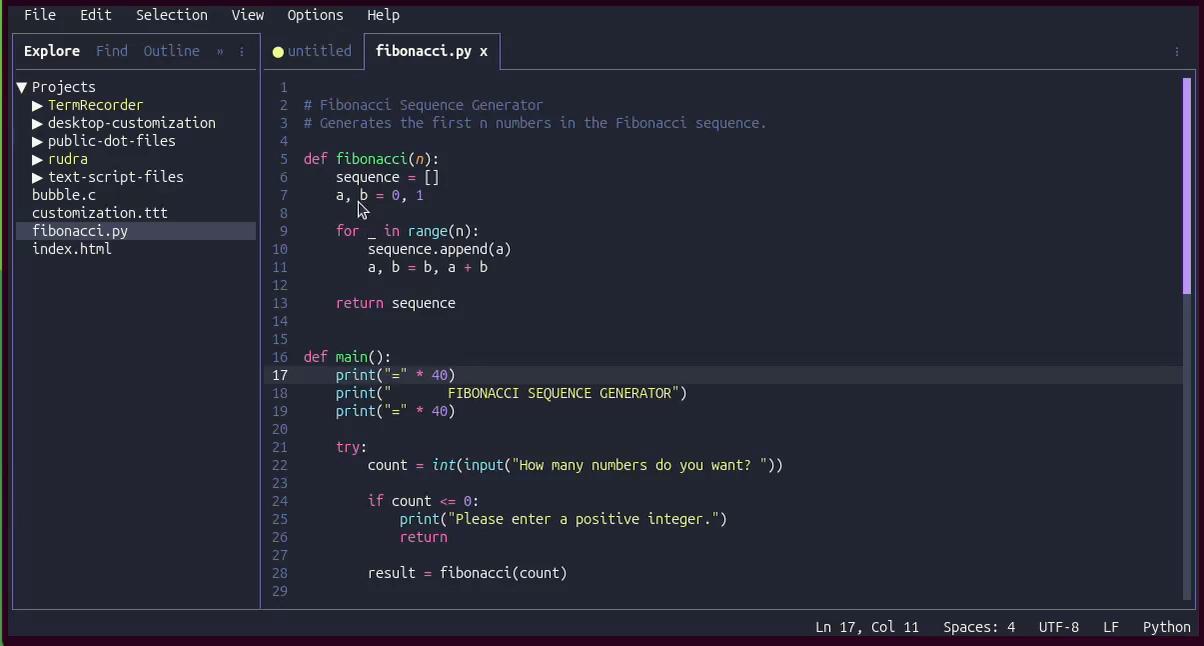Open the Options menu
Image resolution: width=1204 pixels, height=646 pixels.
point(315,15)
